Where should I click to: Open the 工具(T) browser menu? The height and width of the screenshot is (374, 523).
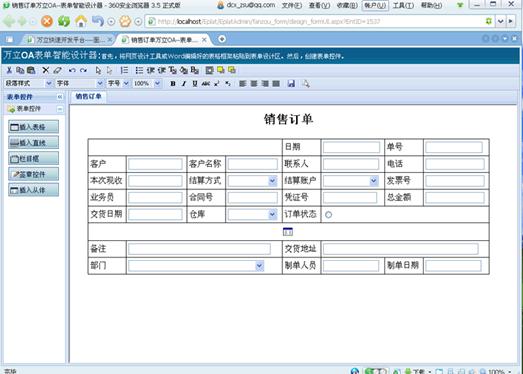point(403,5)
